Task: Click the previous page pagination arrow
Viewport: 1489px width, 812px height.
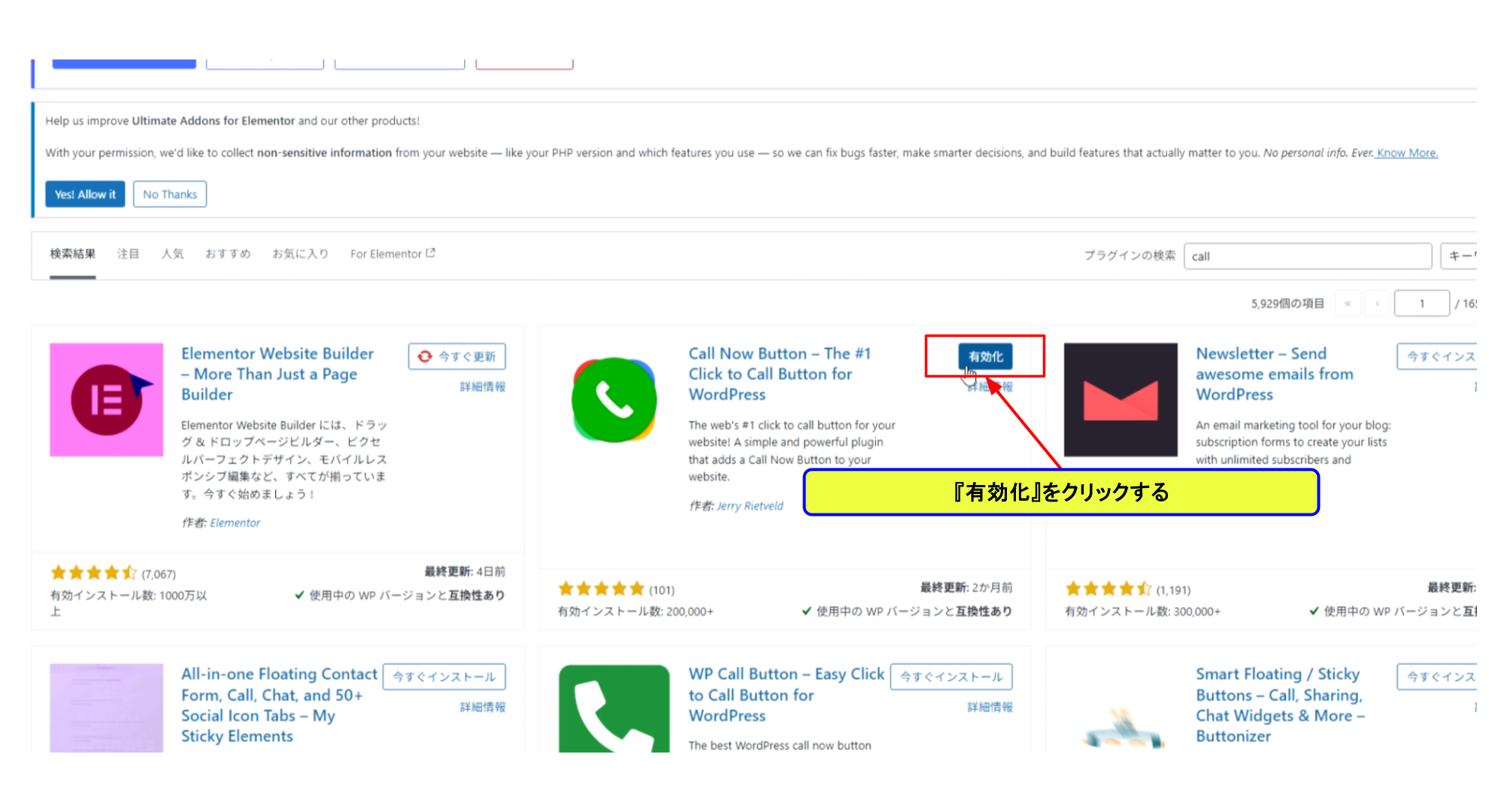Action: [x=1377, y=304]
